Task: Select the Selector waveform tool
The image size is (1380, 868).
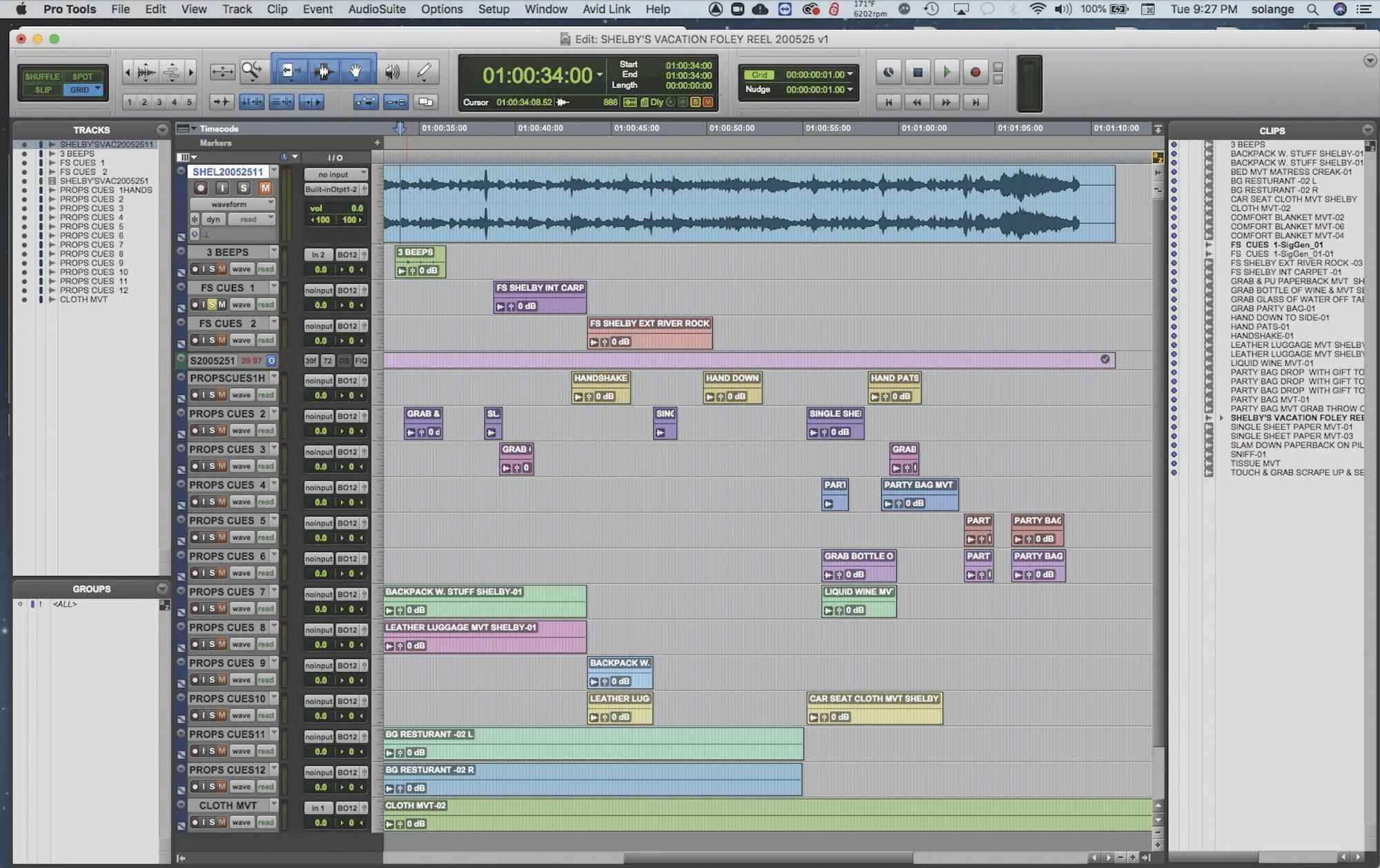Action: [x=323, y=71]
